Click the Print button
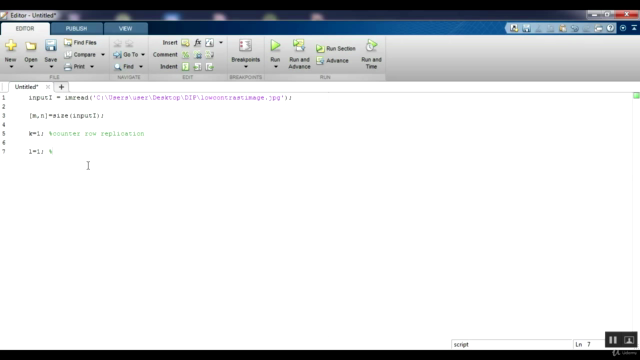This screenshot has width=640, height=360. [x=75, y=67]
